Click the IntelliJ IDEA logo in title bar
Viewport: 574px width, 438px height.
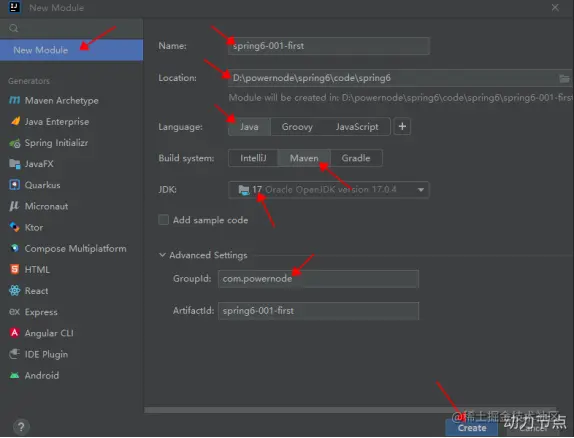(14, 7)
